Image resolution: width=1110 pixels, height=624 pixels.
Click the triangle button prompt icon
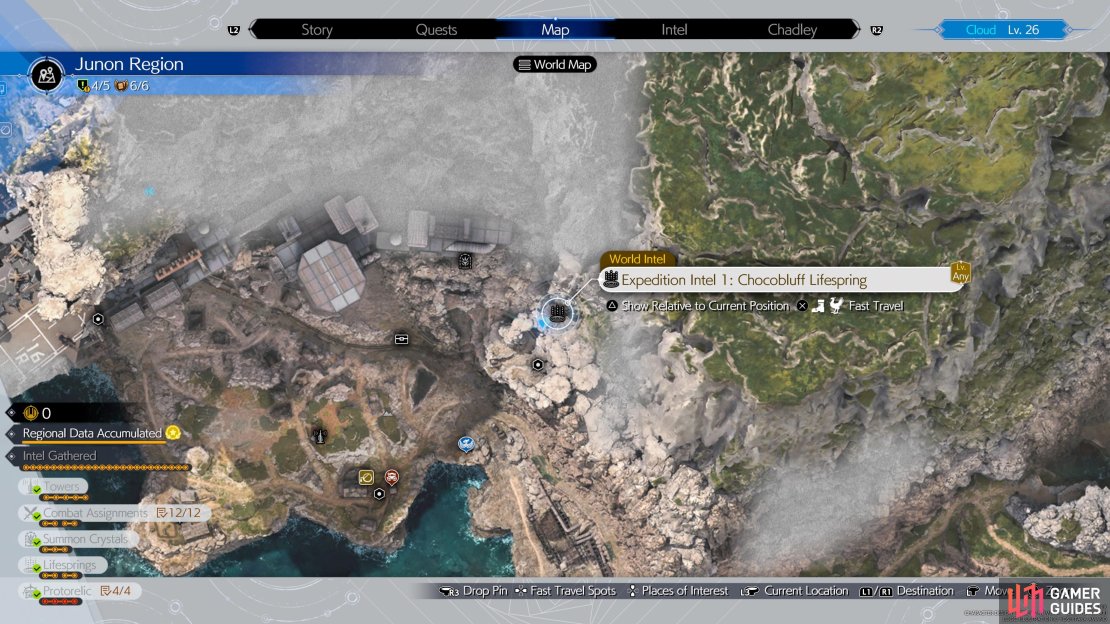tap(612, 306)
